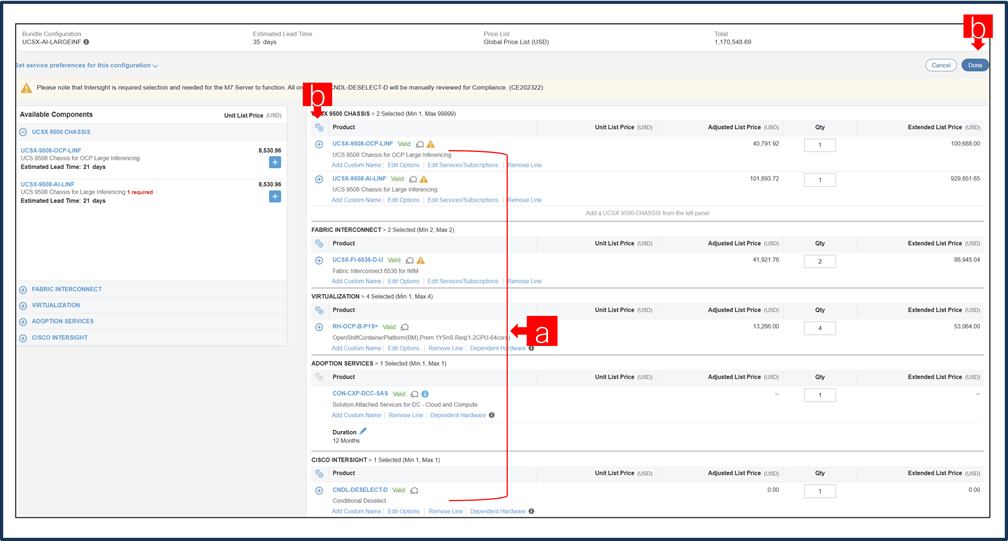Image resolution: width=1008 pixels, height=541 pixels.
Task: Click the Cancel button
Action: point(940,65)
